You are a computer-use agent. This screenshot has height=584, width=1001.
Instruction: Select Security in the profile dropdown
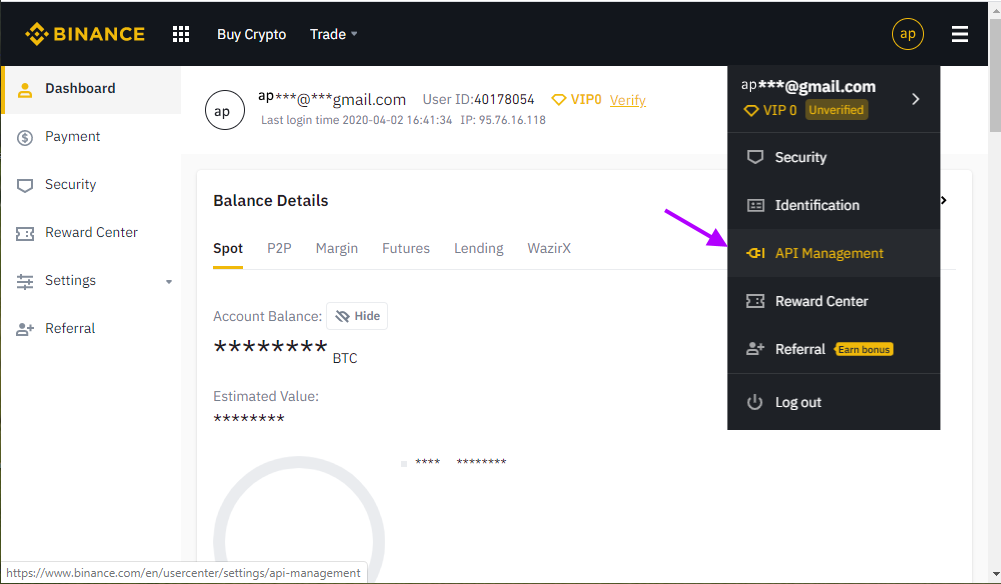click(834, 157)
